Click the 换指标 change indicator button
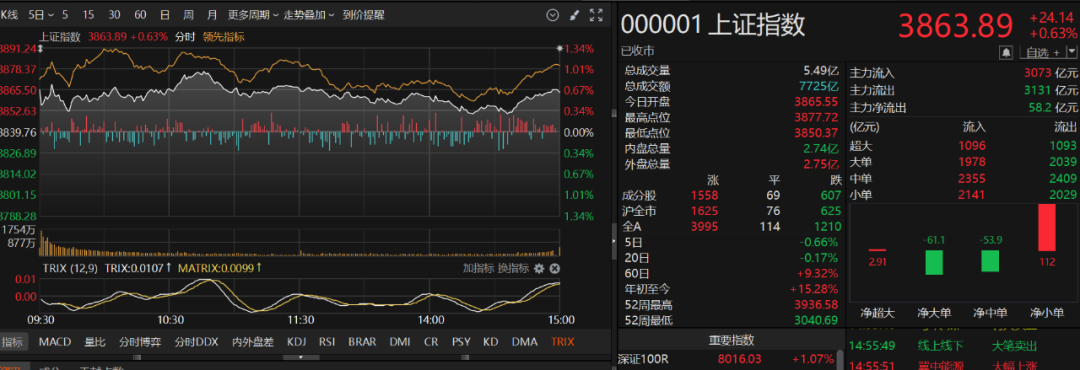The width and height of the screenshot is (1080, 370). point(513,269)
